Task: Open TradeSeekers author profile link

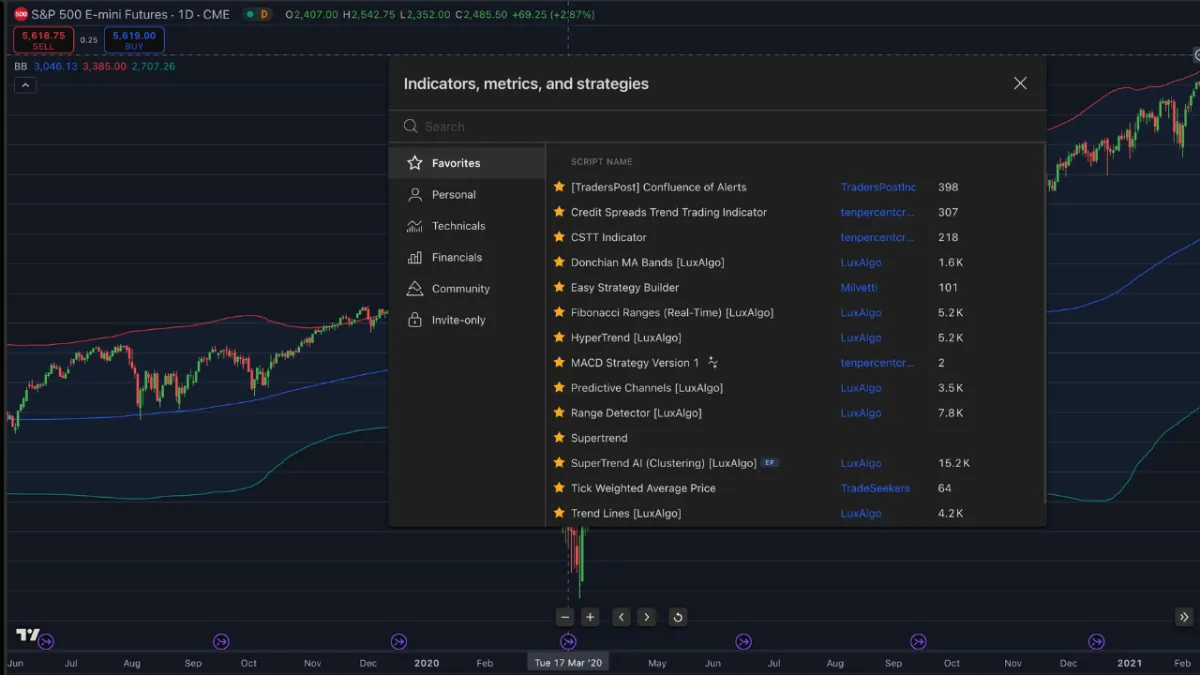Action: 875,488
